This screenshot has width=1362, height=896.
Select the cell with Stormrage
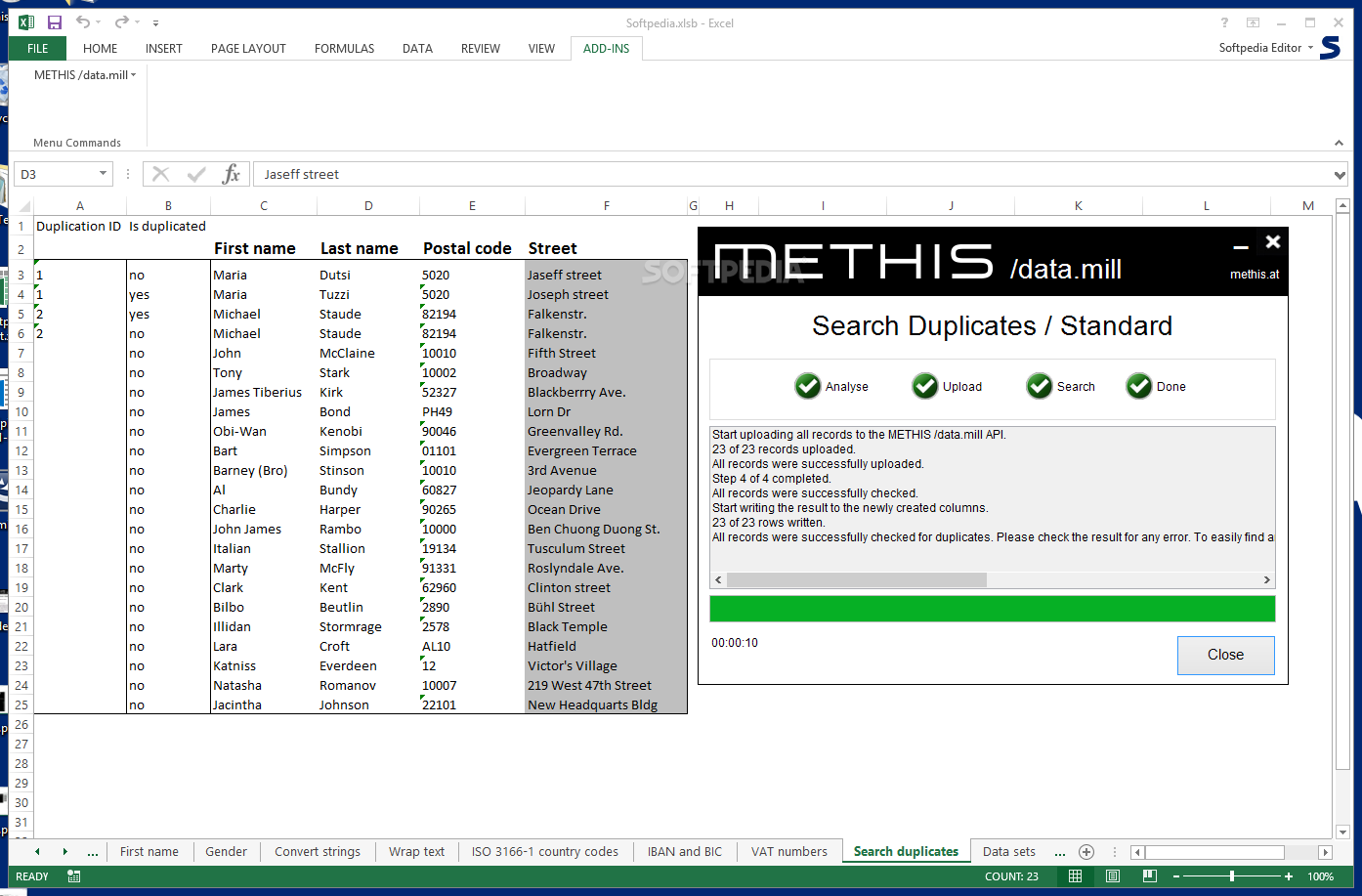coord(368,626)
